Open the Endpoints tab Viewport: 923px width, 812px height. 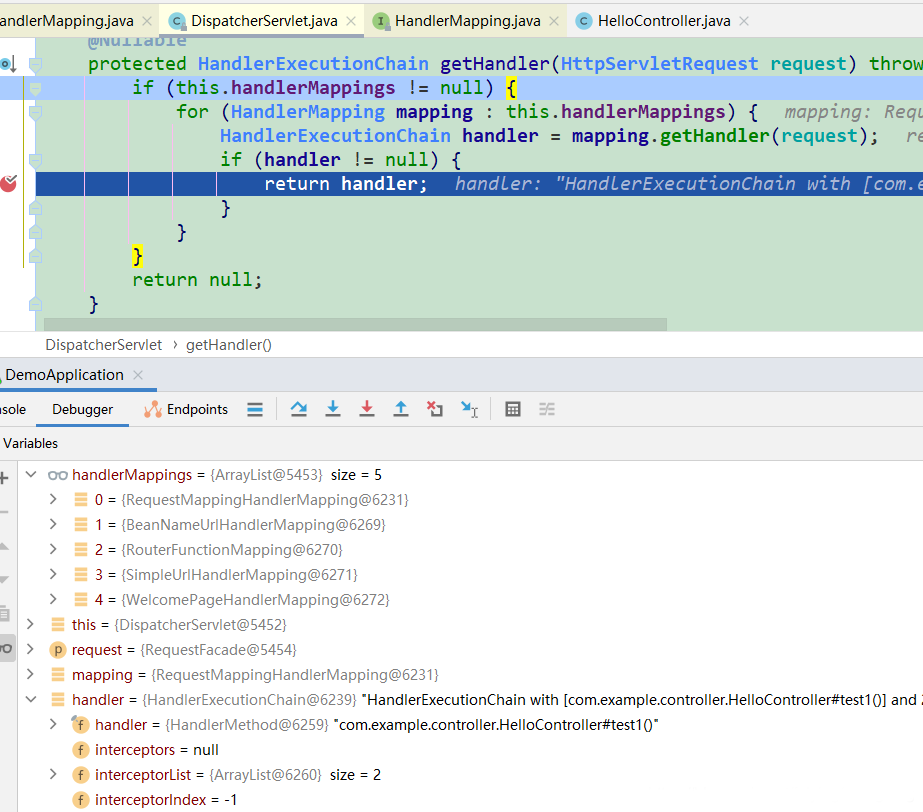[x=186, y=409]
